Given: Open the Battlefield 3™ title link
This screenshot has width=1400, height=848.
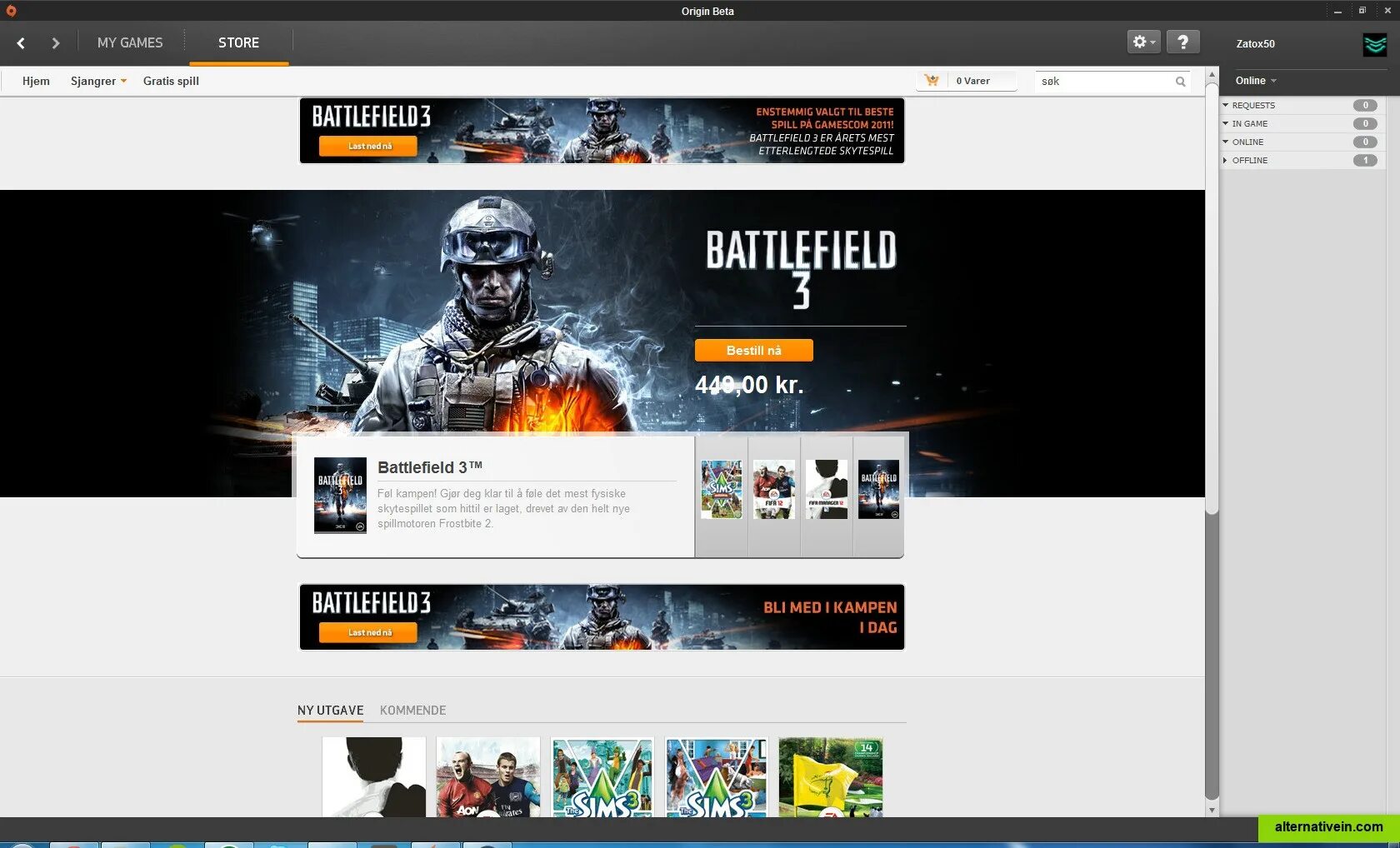Looking at the screenshot, I should tap(429, 467).
